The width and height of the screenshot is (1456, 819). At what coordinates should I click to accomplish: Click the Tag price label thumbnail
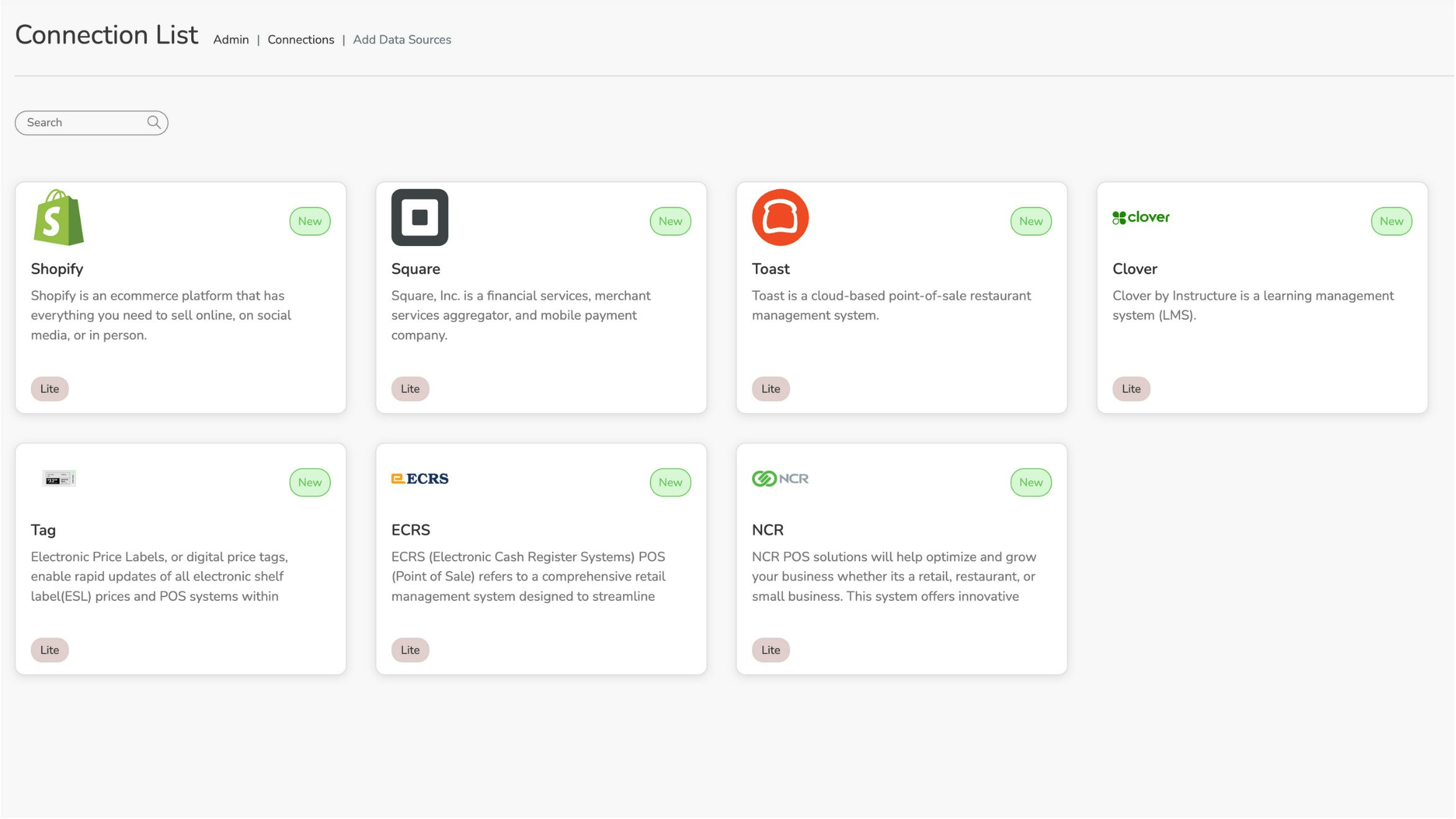coord(58,479)
